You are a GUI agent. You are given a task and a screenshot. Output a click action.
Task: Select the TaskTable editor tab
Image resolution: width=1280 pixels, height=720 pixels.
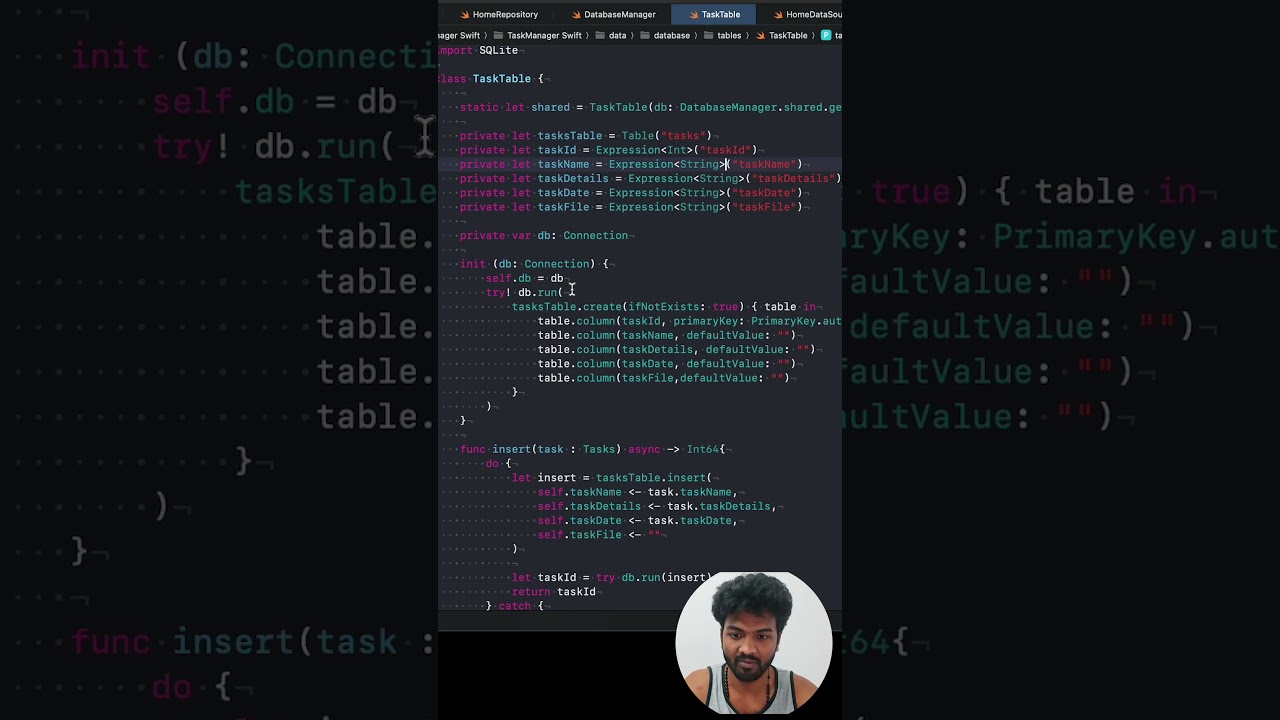click(713, 14)
